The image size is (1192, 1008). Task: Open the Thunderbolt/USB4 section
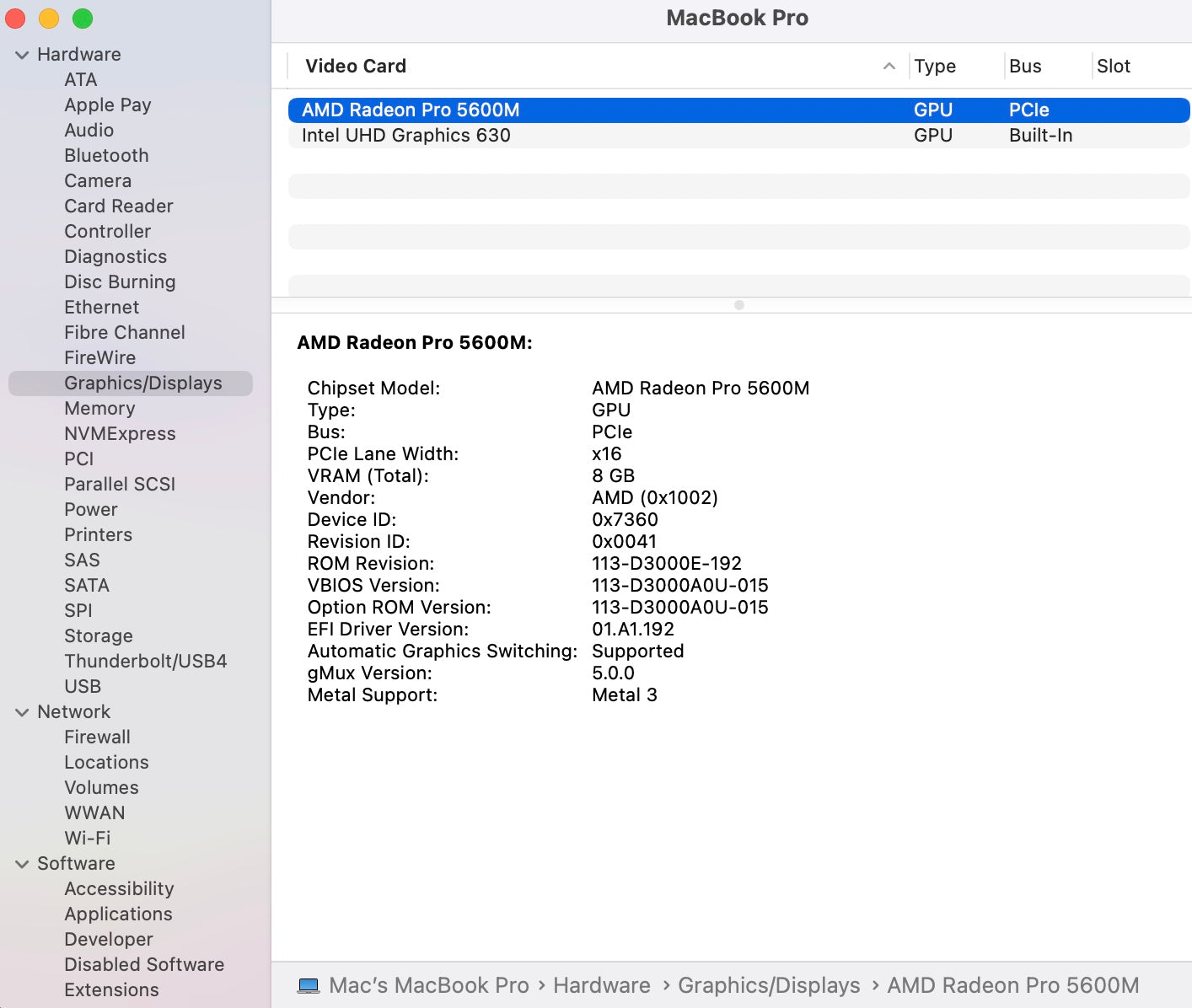[x=145, y=662]
